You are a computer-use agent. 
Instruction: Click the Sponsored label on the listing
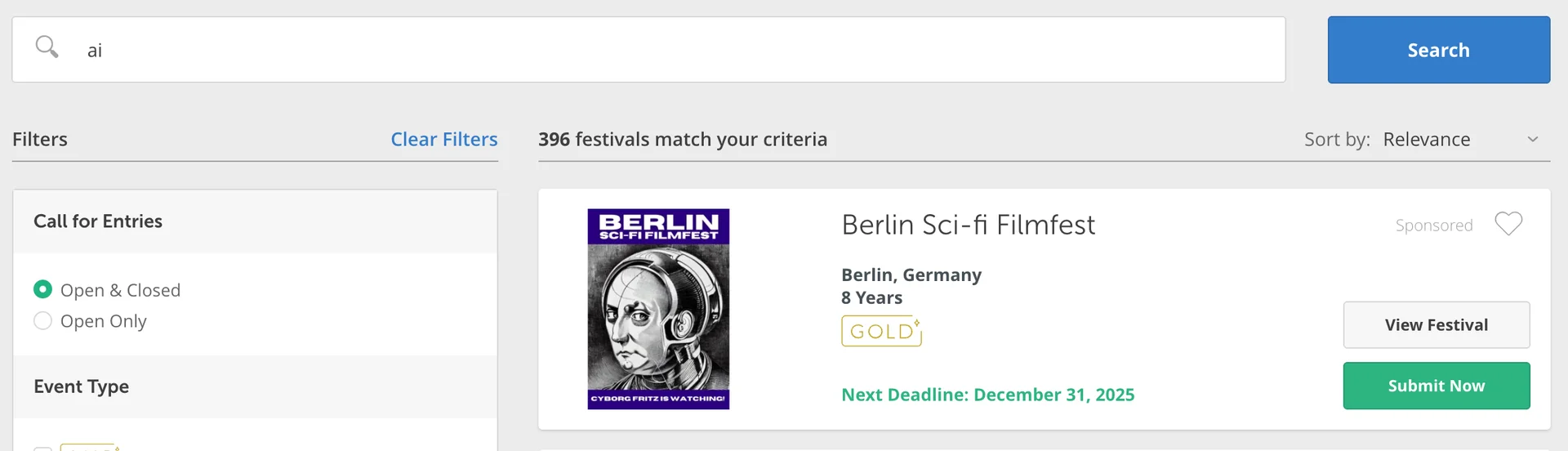click(1433, 225)
